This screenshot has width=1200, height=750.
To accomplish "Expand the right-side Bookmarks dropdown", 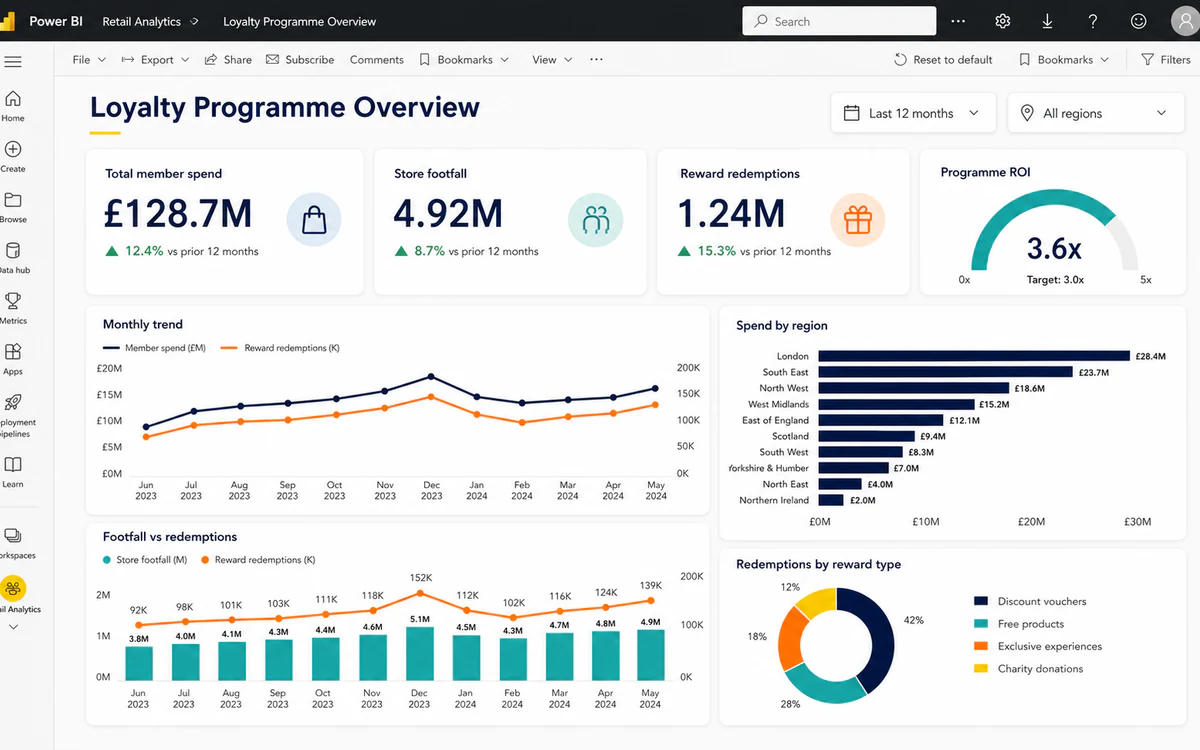I will click(x=1065, y=60).
